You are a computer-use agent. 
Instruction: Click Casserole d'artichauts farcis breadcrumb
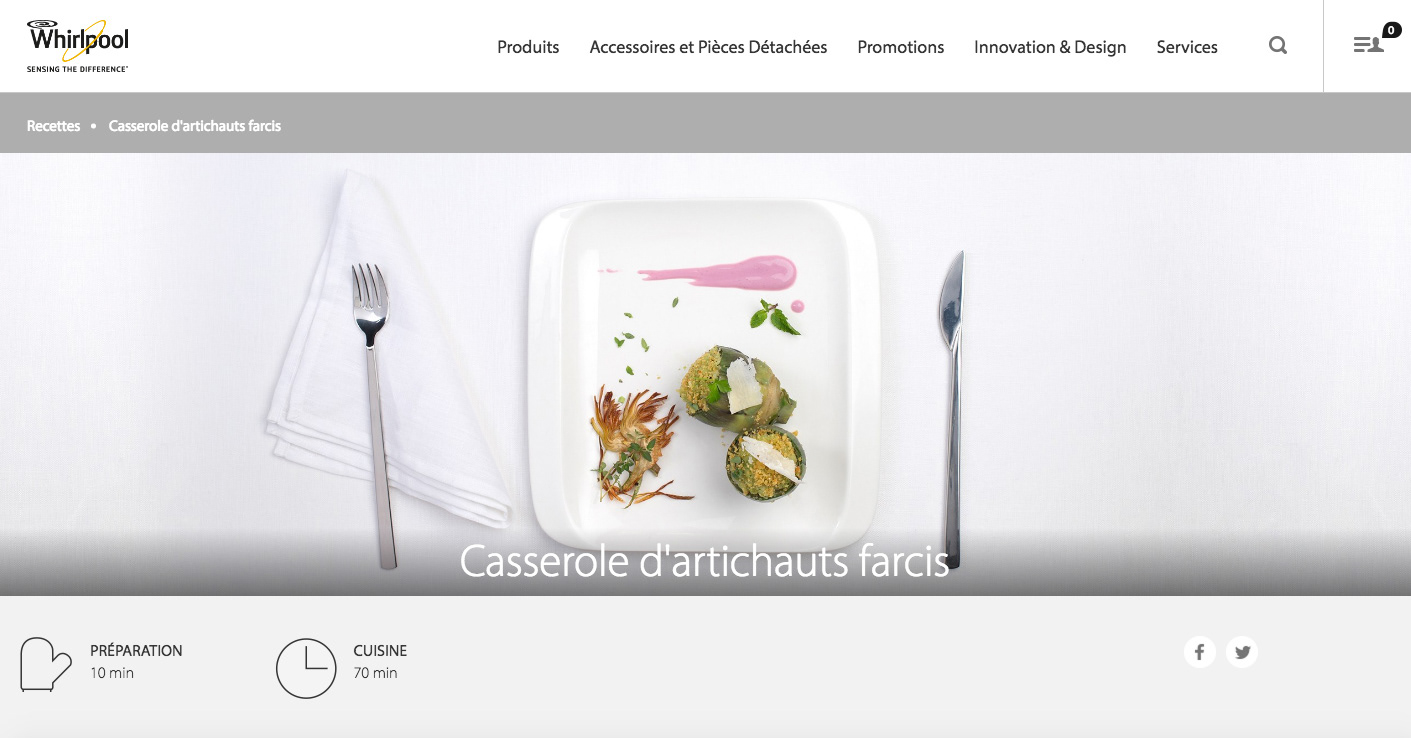click(195, 126)
